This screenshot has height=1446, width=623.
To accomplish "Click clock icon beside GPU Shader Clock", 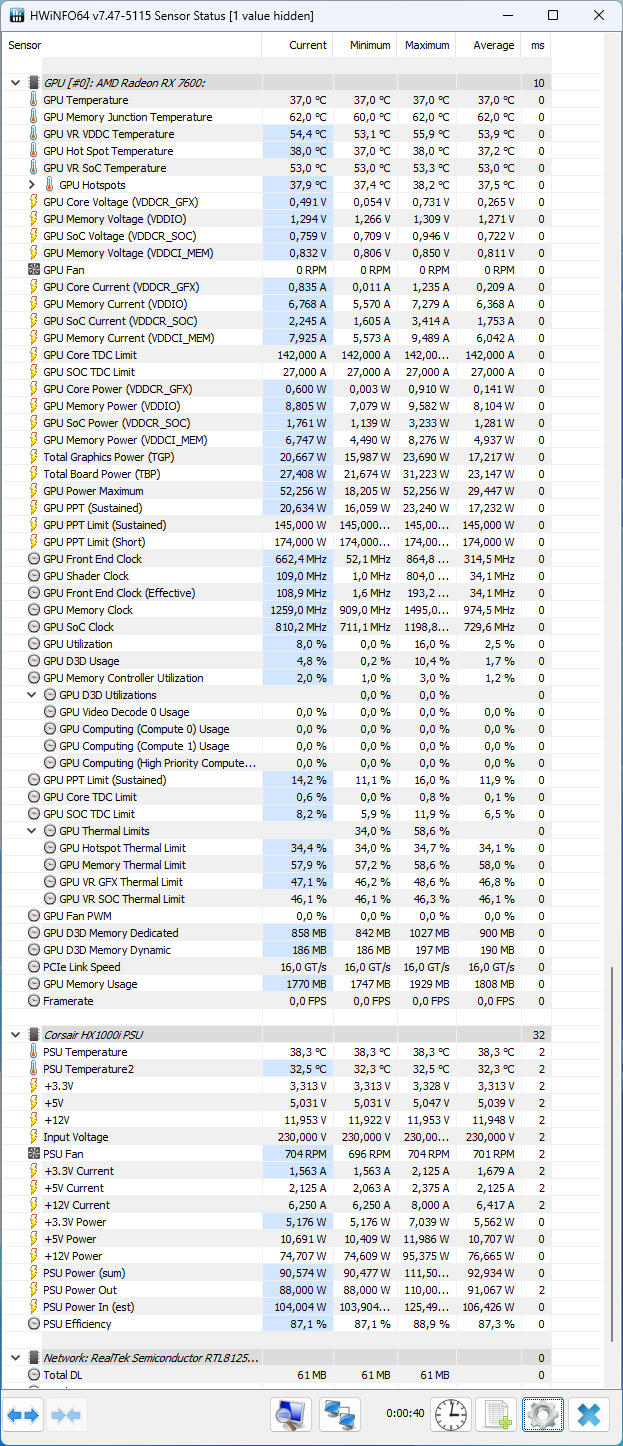I will click(33, 576).
